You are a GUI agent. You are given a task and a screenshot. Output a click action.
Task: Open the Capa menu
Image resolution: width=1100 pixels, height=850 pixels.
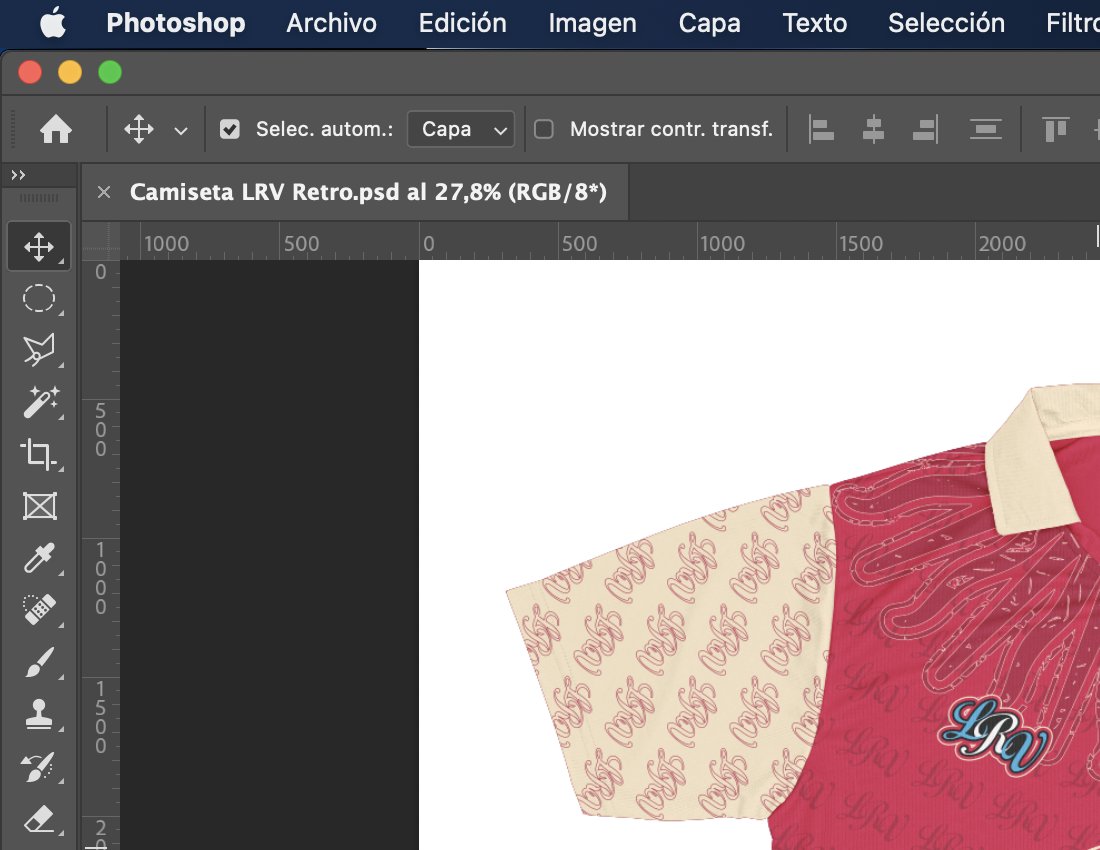click(709, 23)
